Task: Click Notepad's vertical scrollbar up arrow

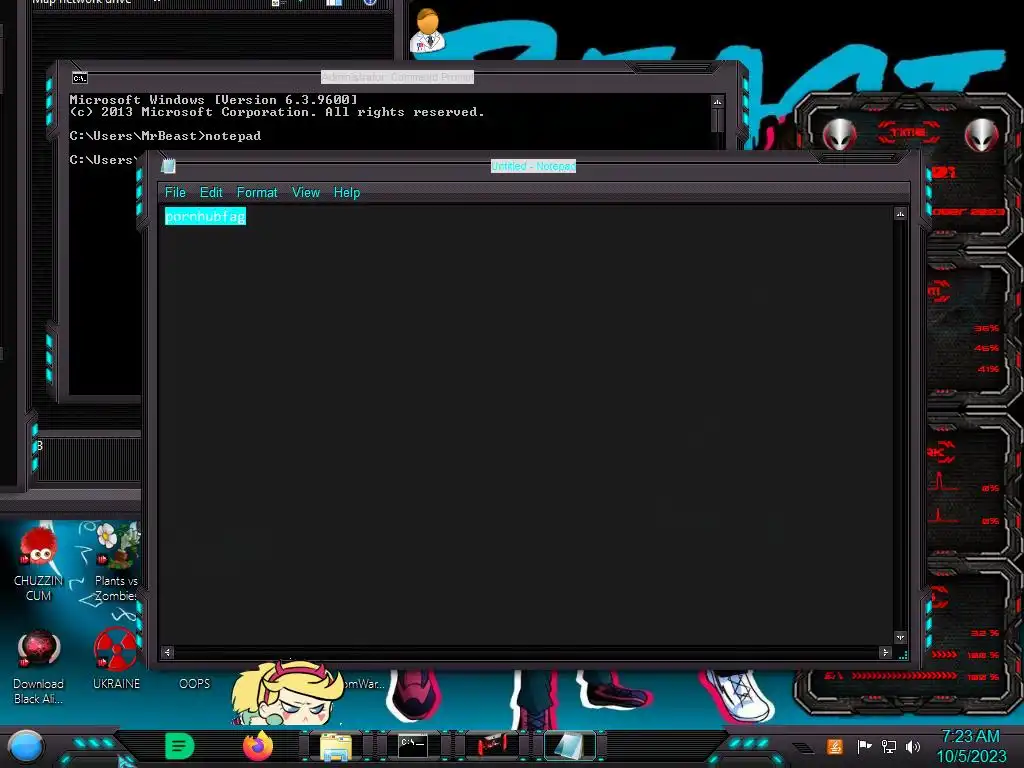Action: [900, 214]
